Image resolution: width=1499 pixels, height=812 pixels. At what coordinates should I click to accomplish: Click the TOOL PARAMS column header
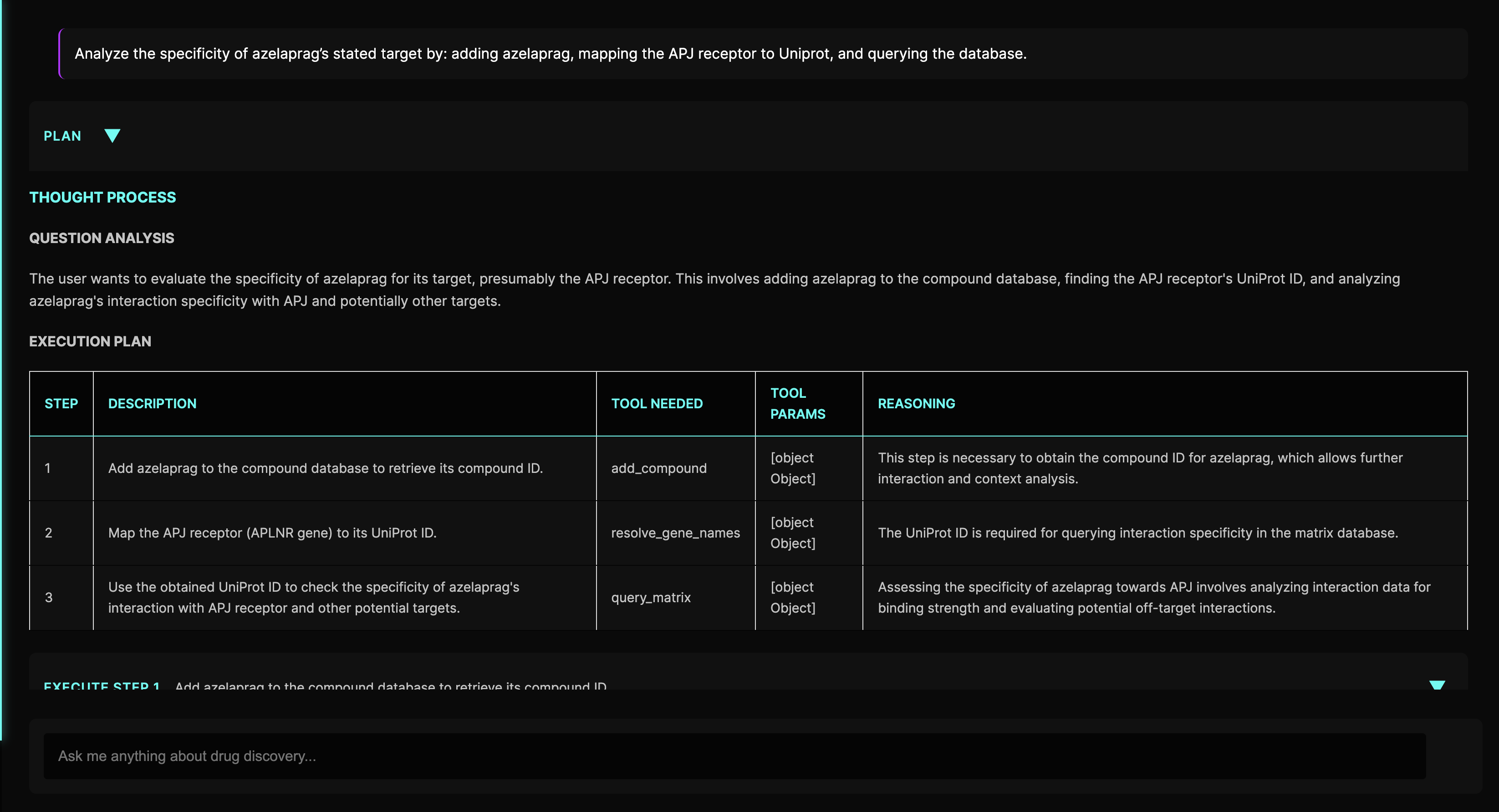pos(797,404)
